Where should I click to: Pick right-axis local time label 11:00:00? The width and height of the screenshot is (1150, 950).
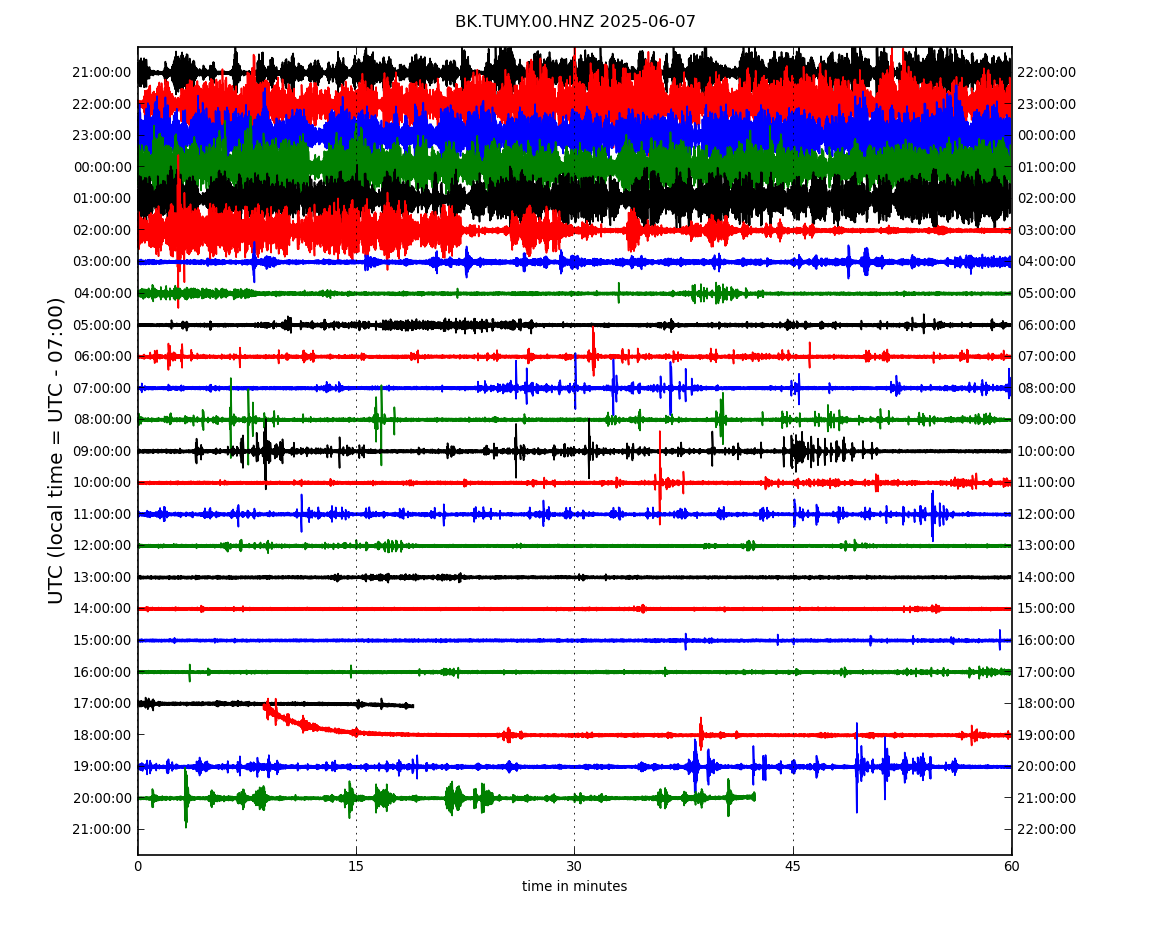[x=1047, y=483]
